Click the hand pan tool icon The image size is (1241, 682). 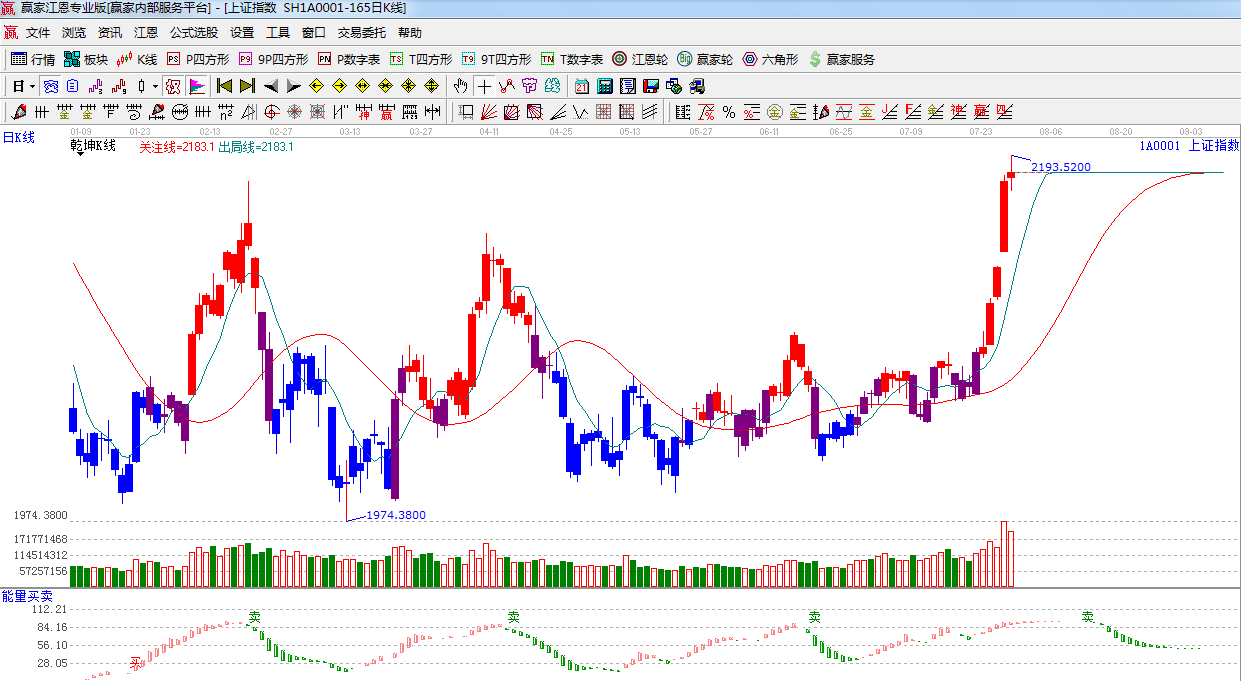point(461,86)
